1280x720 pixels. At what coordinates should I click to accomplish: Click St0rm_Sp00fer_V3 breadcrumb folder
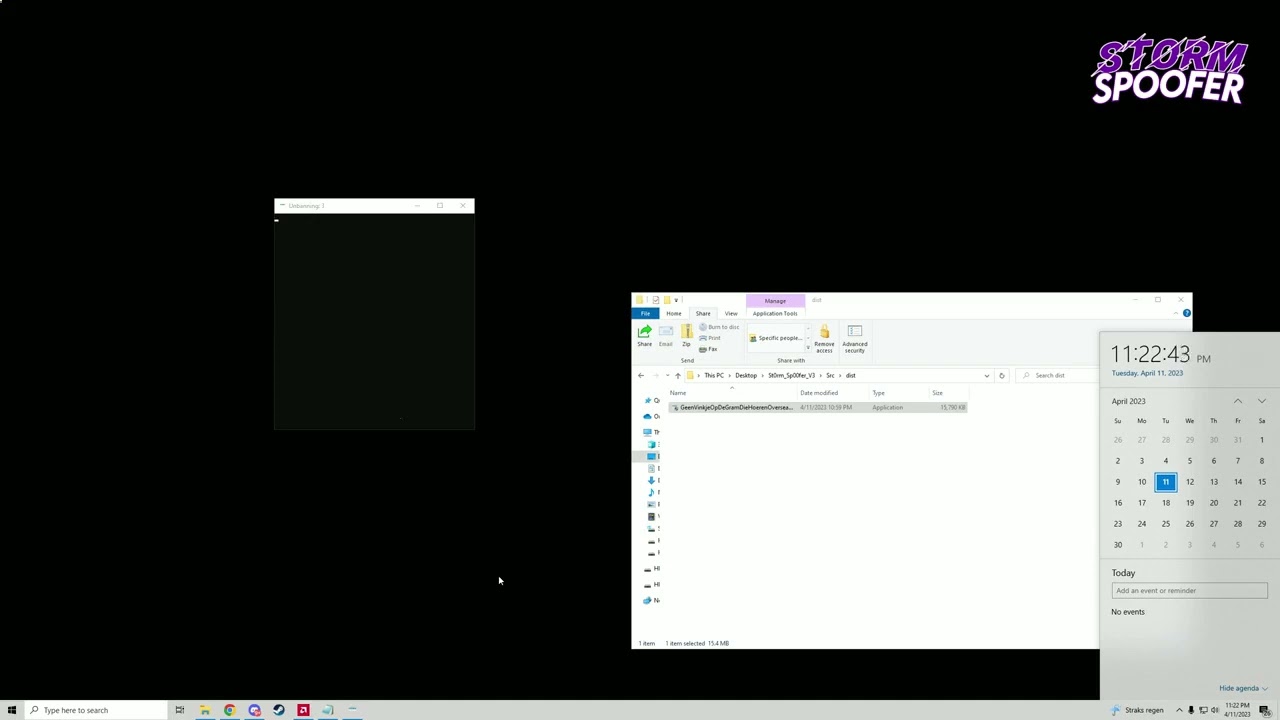[x=791, y=375]
